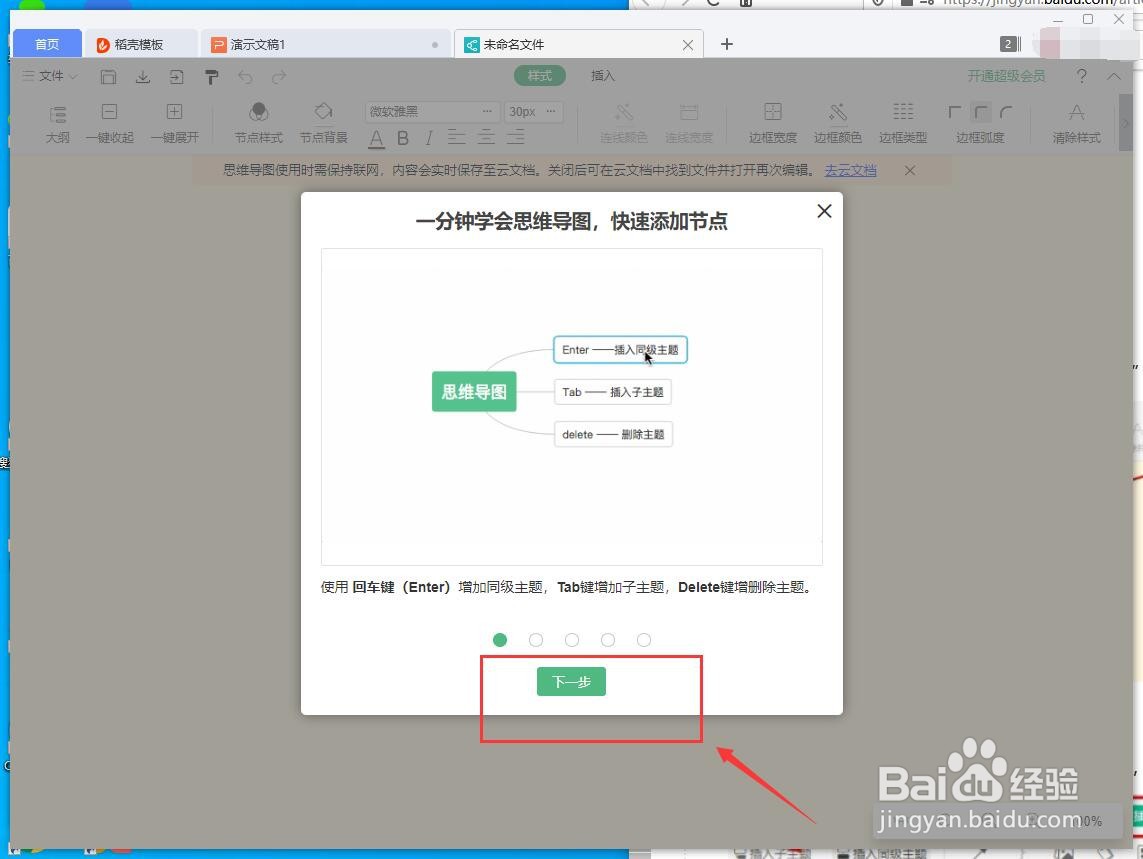Choose the square corner border radius

(x=954, y=112)
